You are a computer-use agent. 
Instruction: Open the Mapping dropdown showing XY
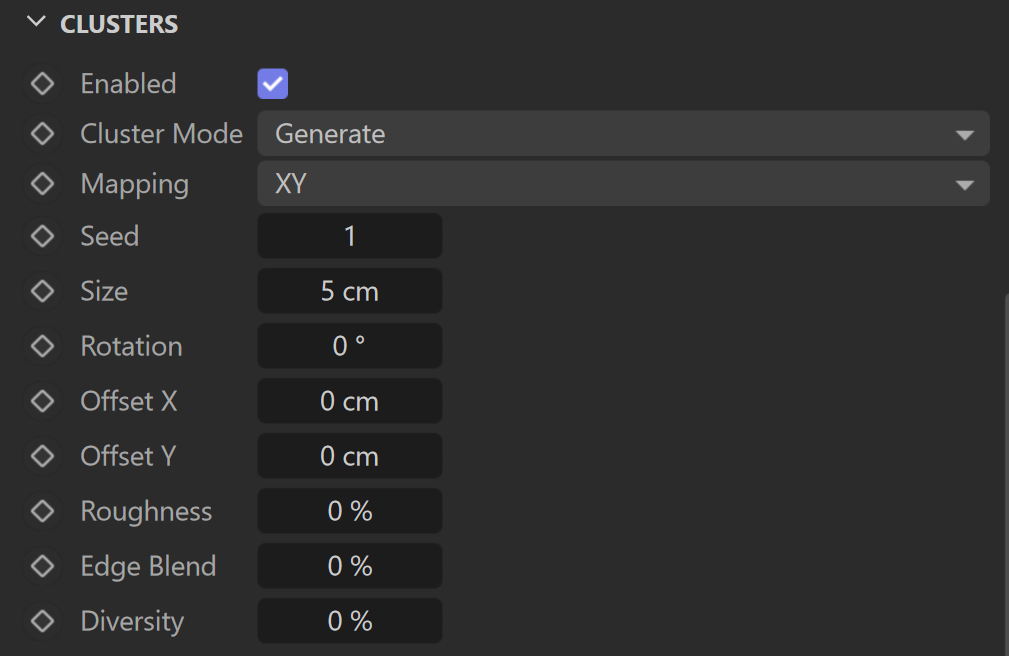(623, 184)
